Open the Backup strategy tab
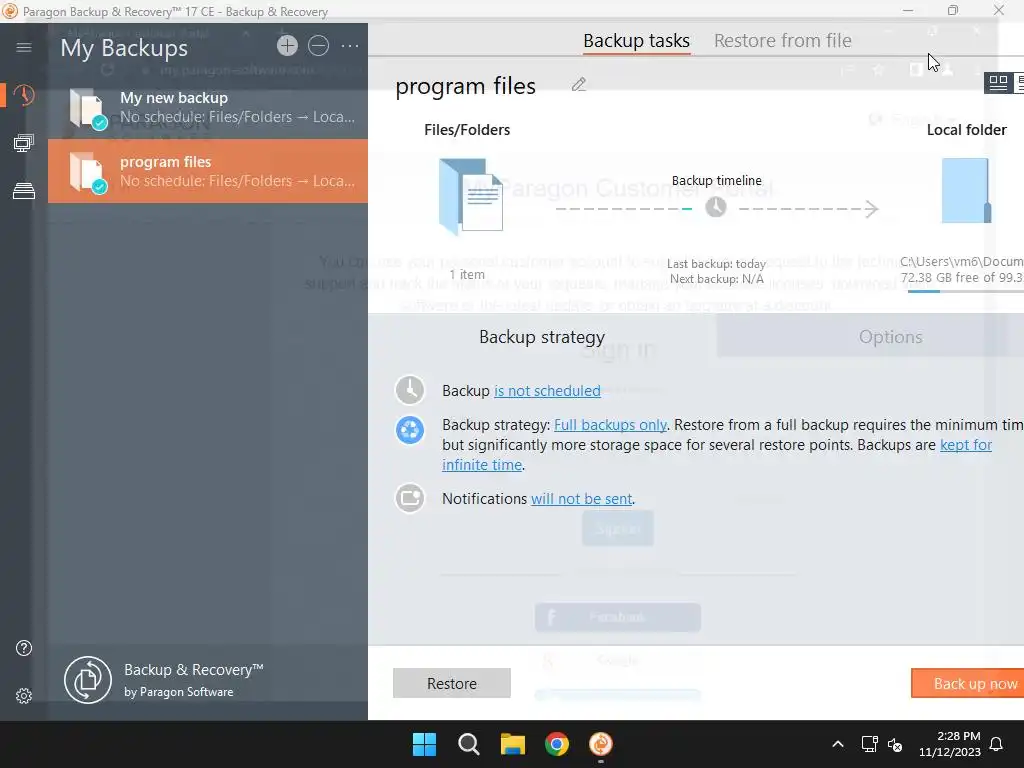 pos(542,336)
